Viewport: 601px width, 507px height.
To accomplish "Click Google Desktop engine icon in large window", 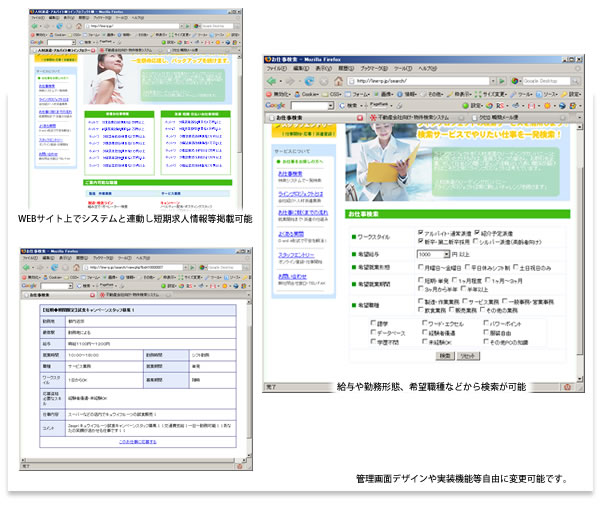I will pos(515,81).
